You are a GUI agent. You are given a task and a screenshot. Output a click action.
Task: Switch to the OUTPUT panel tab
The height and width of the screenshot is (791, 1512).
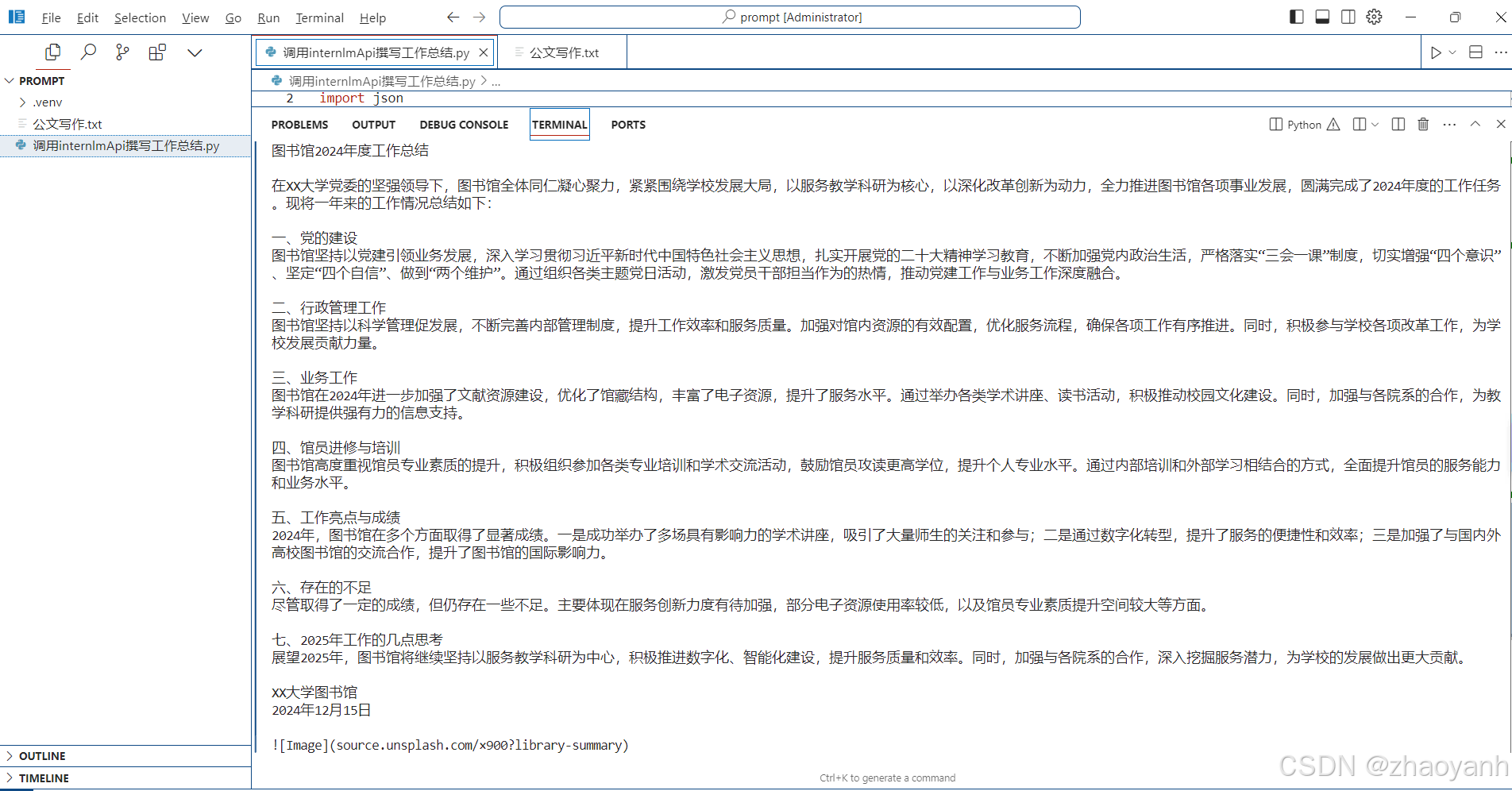tap(373, 125)
